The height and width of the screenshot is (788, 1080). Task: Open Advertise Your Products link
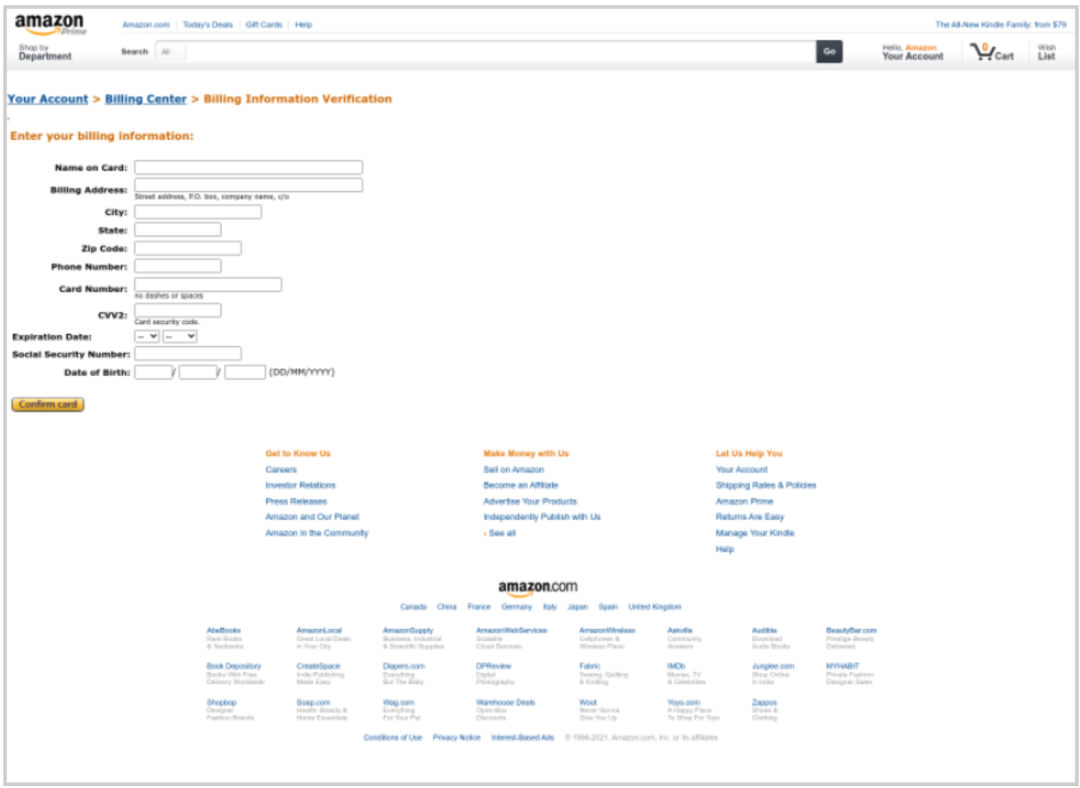pyautogui.click(x=530, y=501)
